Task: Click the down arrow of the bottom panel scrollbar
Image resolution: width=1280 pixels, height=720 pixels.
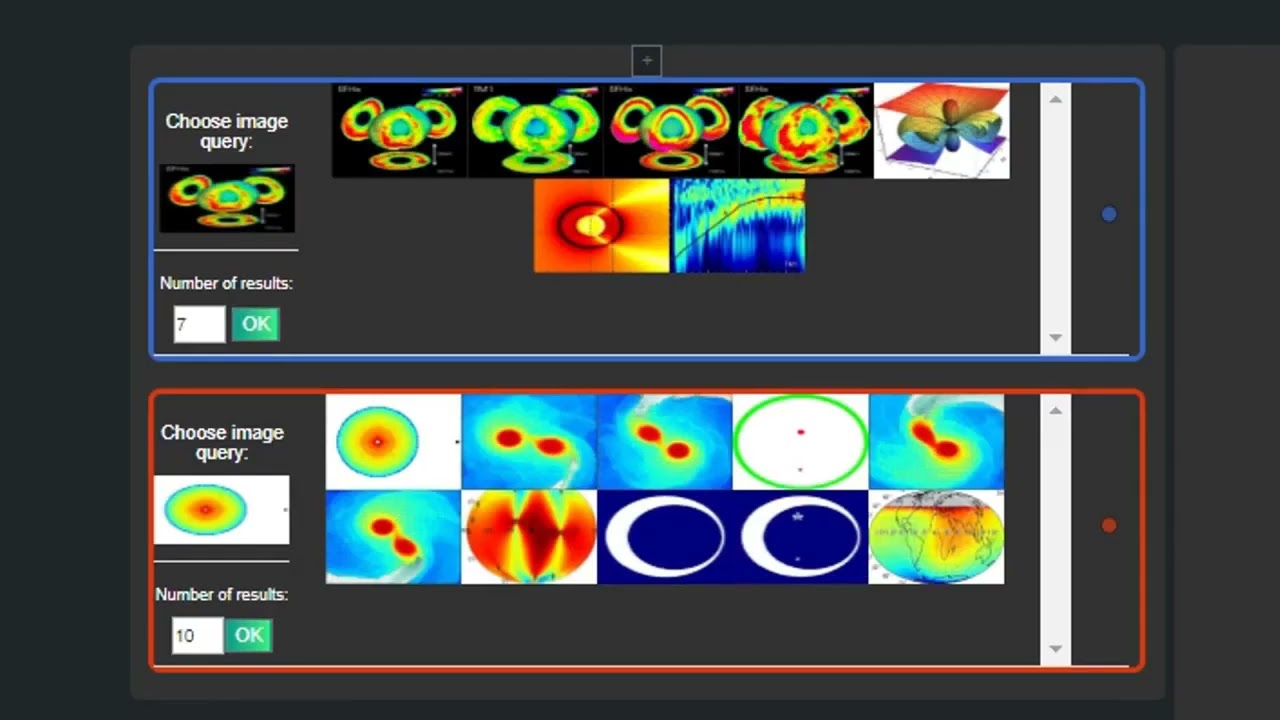Action: 1055,649
